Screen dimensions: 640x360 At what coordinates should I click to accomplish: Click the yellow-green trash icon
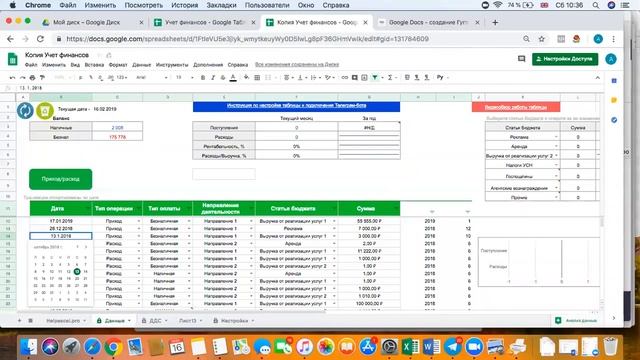(44, 111)
